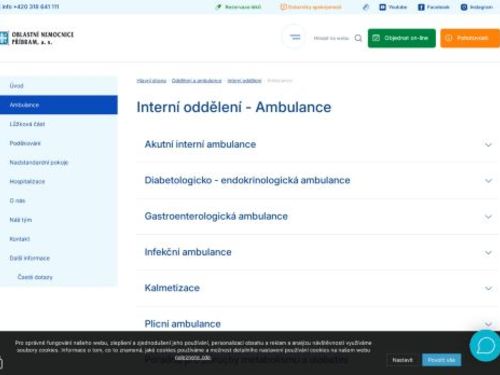Open the link in the cookie notice
500x375 pixels.
193,357
